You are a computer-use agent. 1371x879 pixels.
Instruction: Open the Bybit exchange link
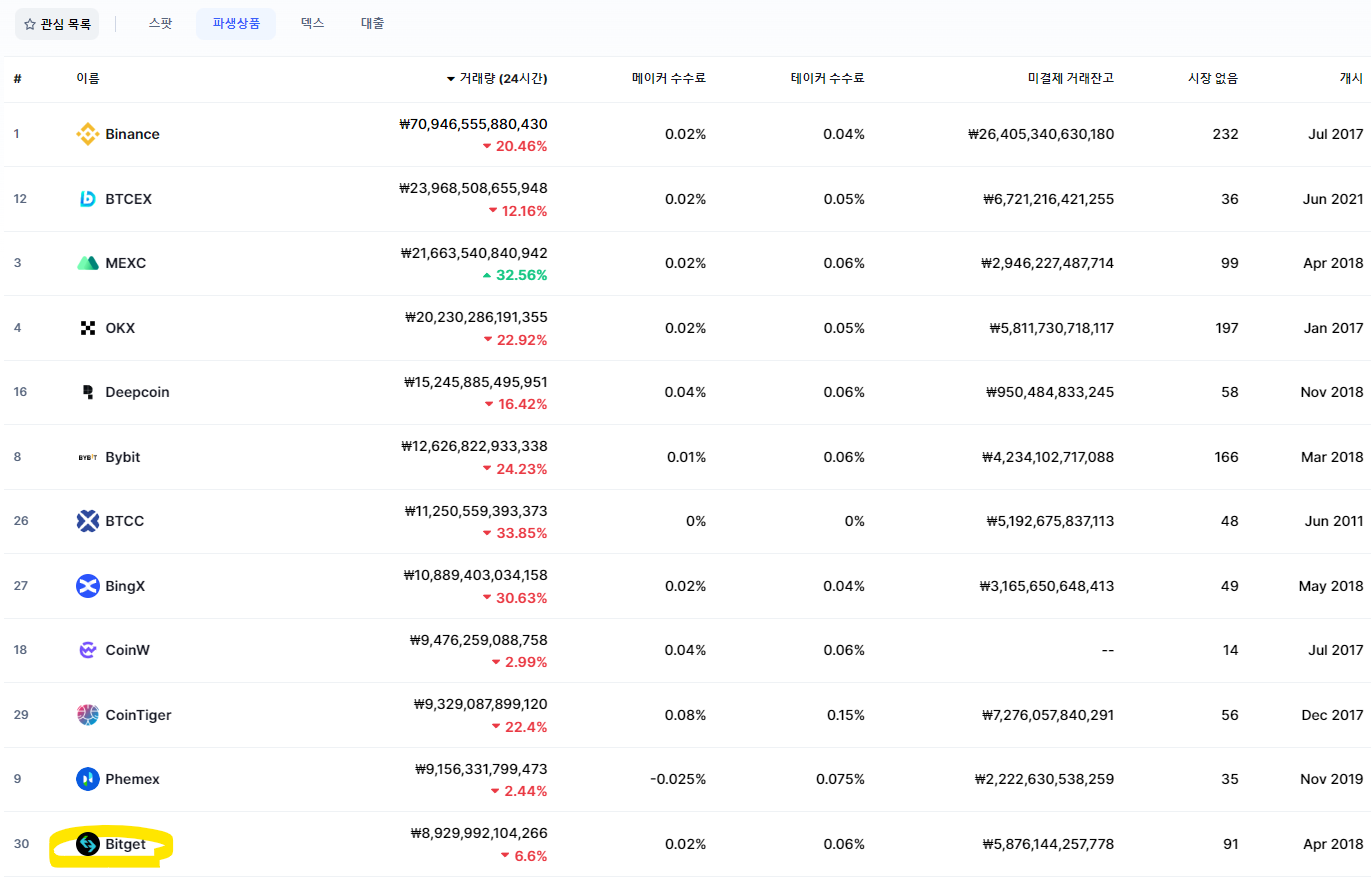[123, 457]
